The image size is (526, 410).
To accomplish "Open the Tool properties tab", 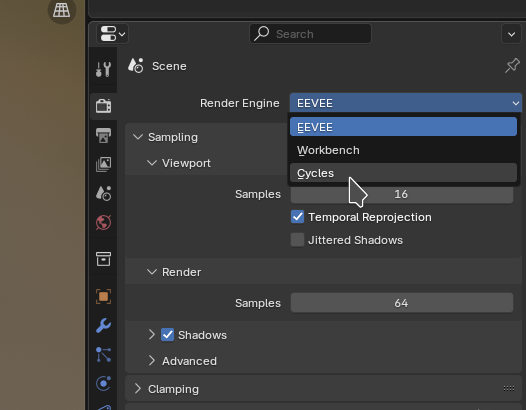I will 103,69.
